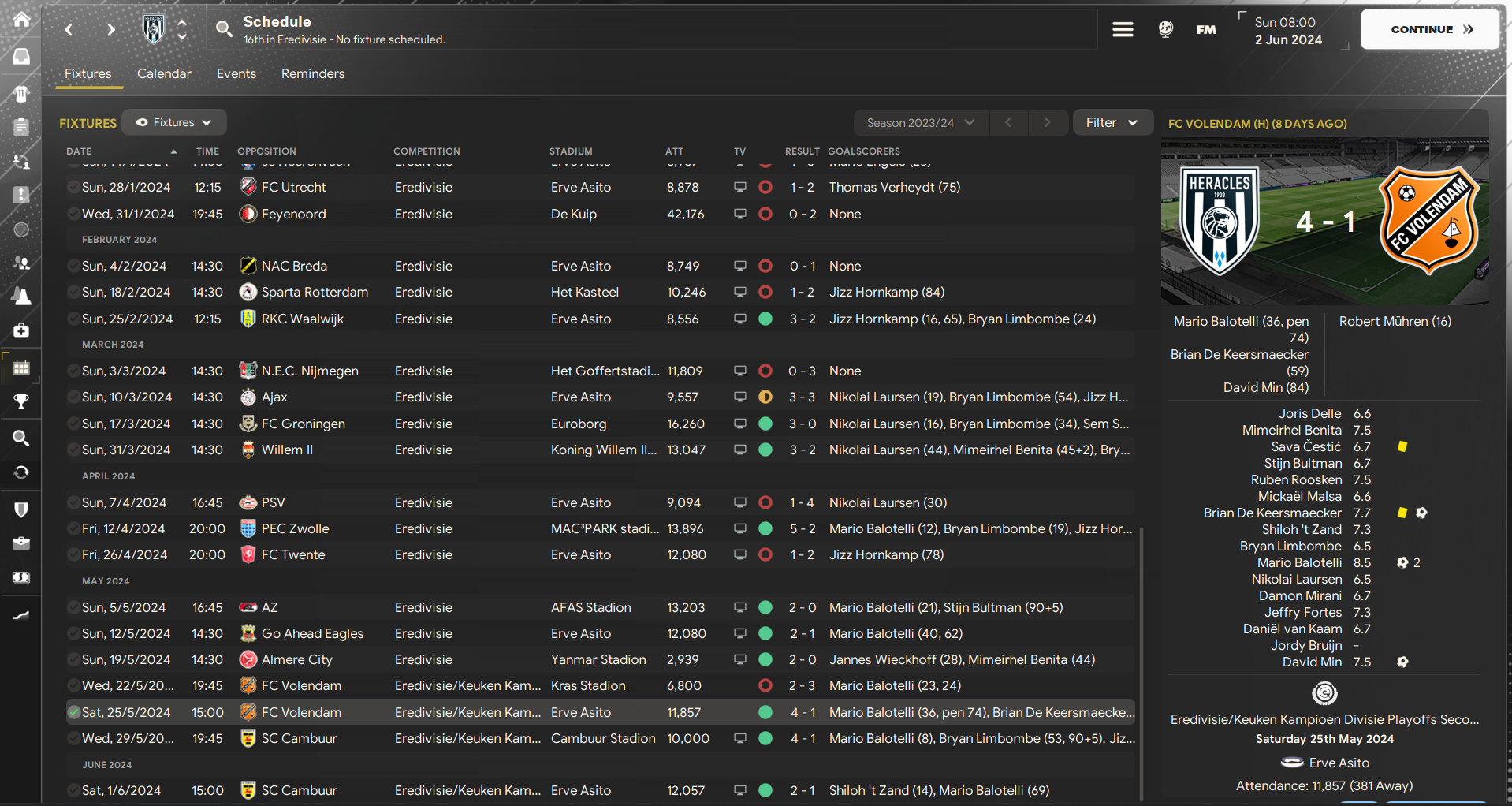The image size is (1512, 806).
Task: Open the Transfers arrows icon in sidebar
Action: (x=21, y=472)
